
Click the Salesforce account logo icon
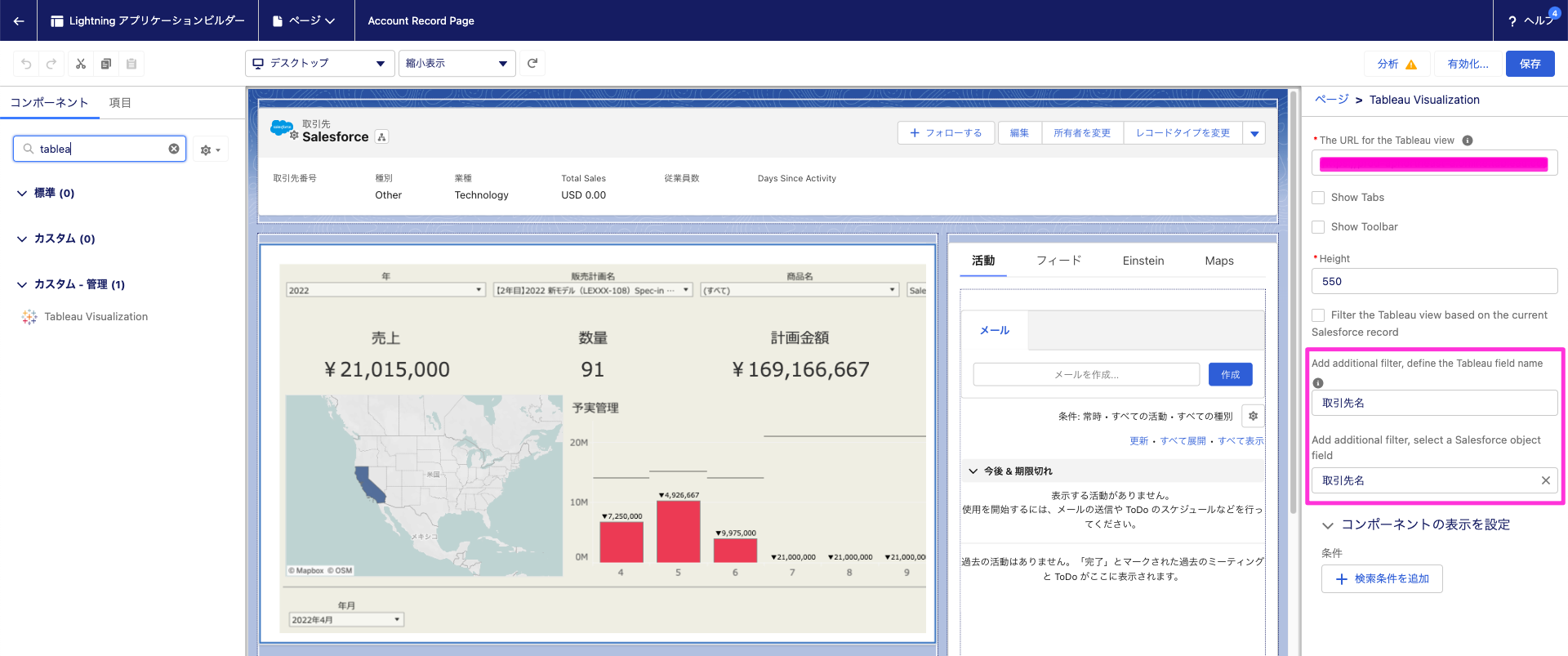point(282,128)
